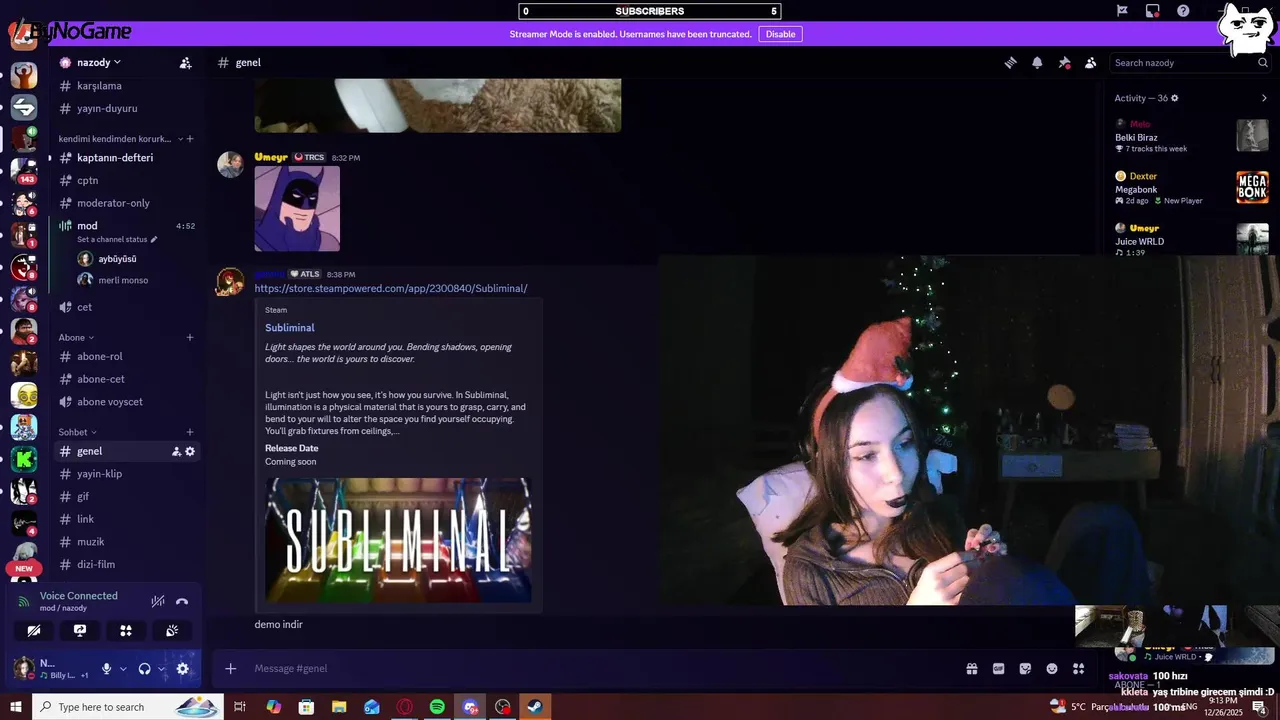Disconnect from voice channel
Screen dimensions: 1280x720
tap(182, 601)
